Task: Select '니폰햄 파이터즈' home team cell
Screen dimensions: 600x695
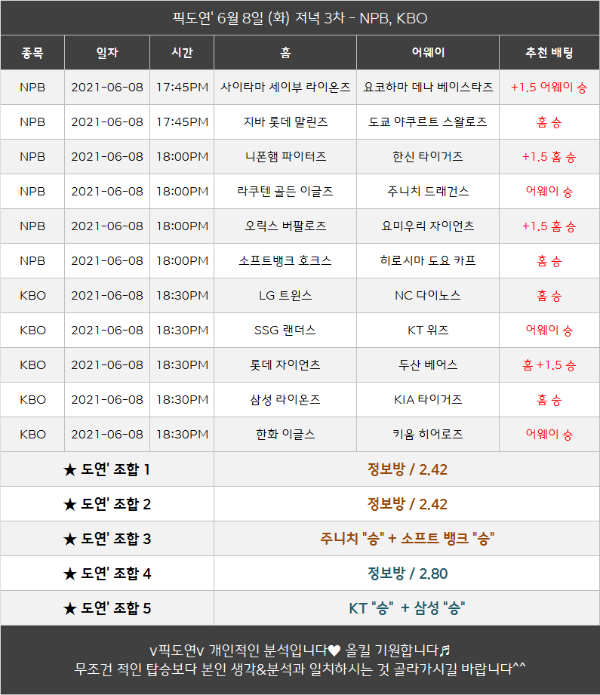Action: point(285,156)
